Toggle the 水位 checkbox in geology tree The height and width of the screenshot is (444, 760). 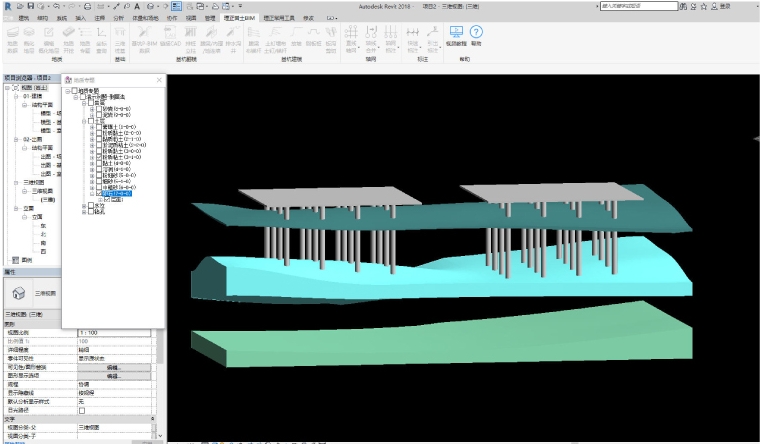coord(90,205)
